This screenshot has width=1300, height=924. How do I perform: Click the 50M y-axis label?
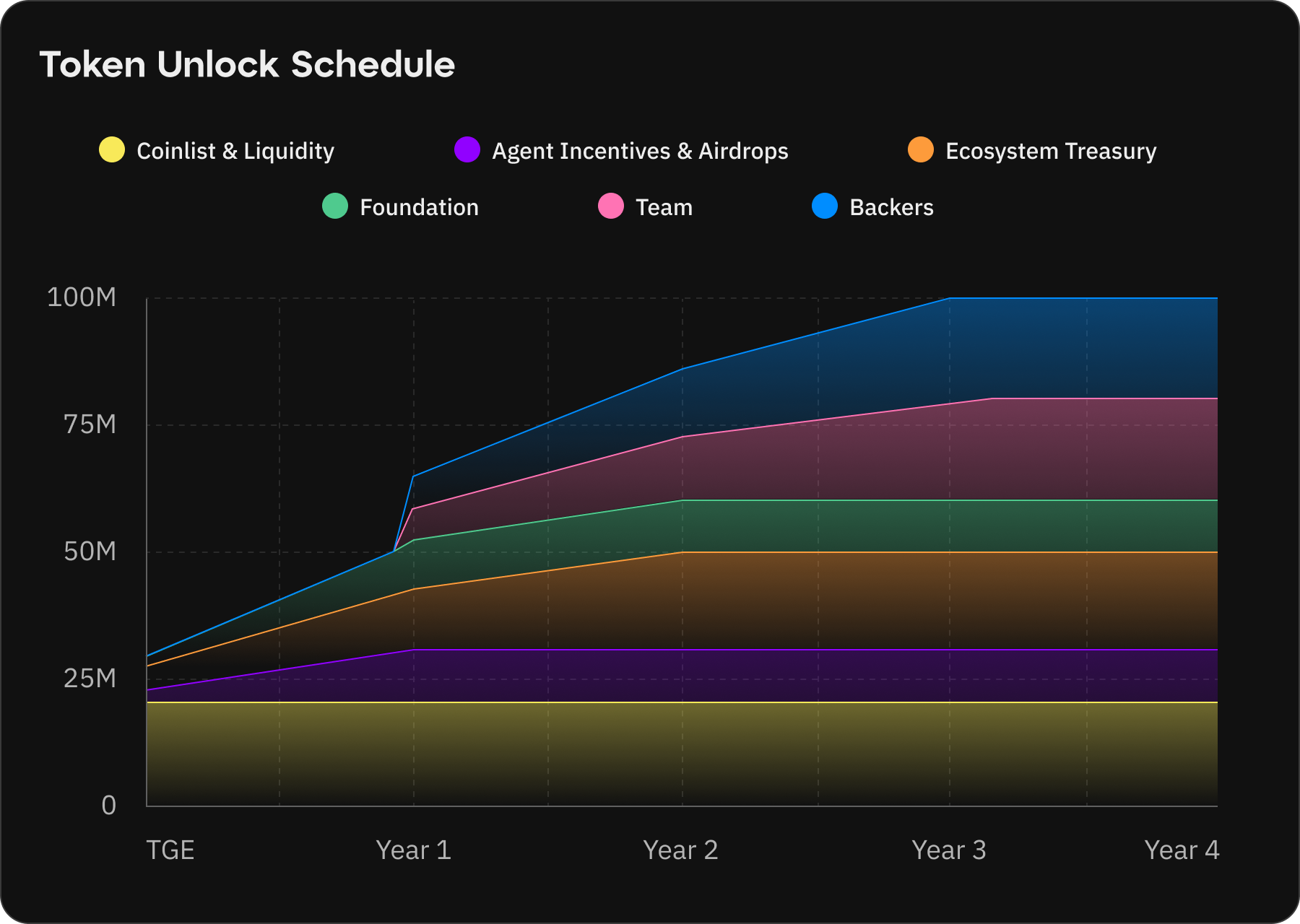pos(90,552)
